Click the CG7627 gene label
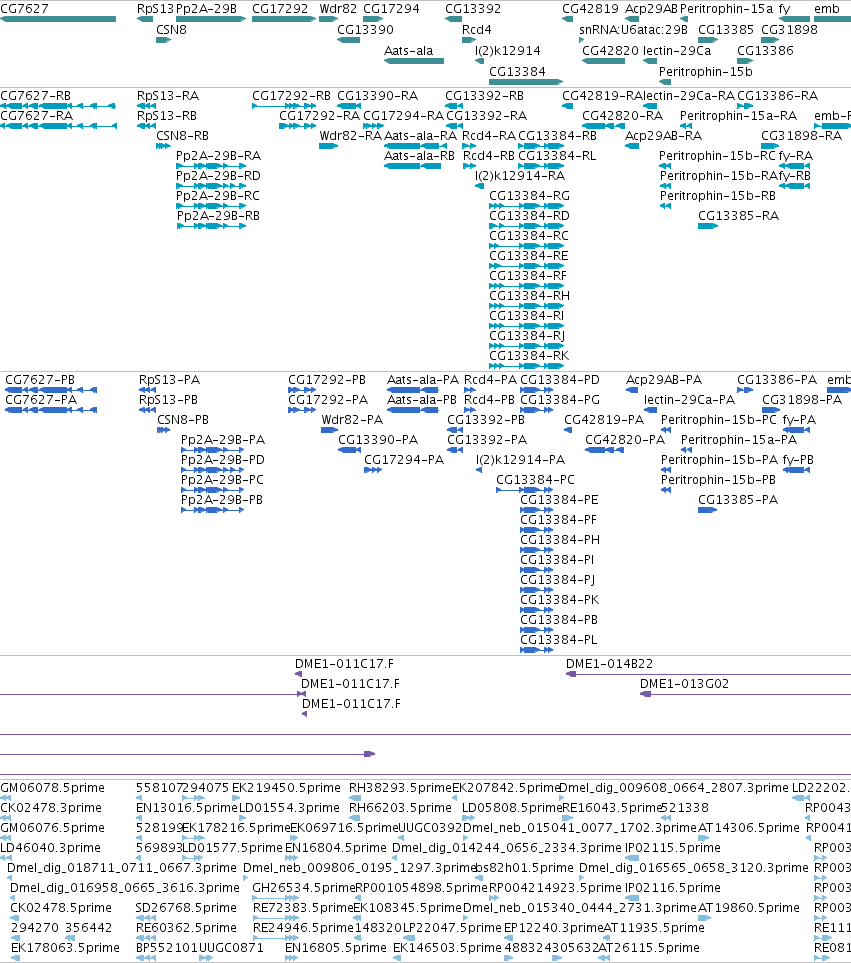Screen dimensions: 851x963 point(24,9)
